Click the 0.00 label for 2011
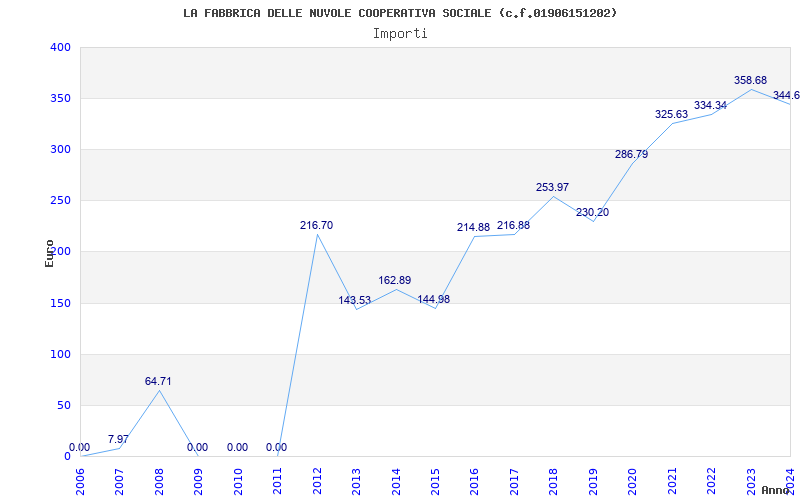 click(277, 447)
